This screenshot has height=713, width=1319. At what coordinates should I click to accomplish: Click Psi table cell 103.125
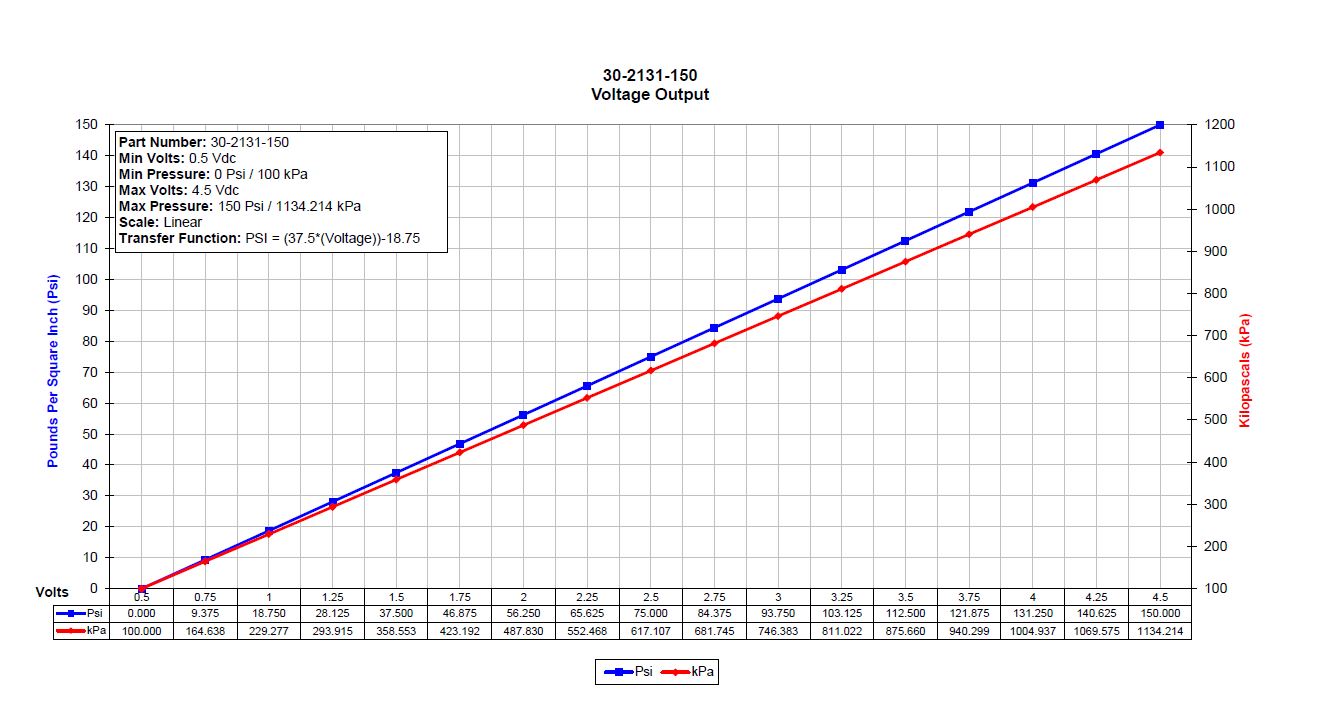[x=842, y=613]
